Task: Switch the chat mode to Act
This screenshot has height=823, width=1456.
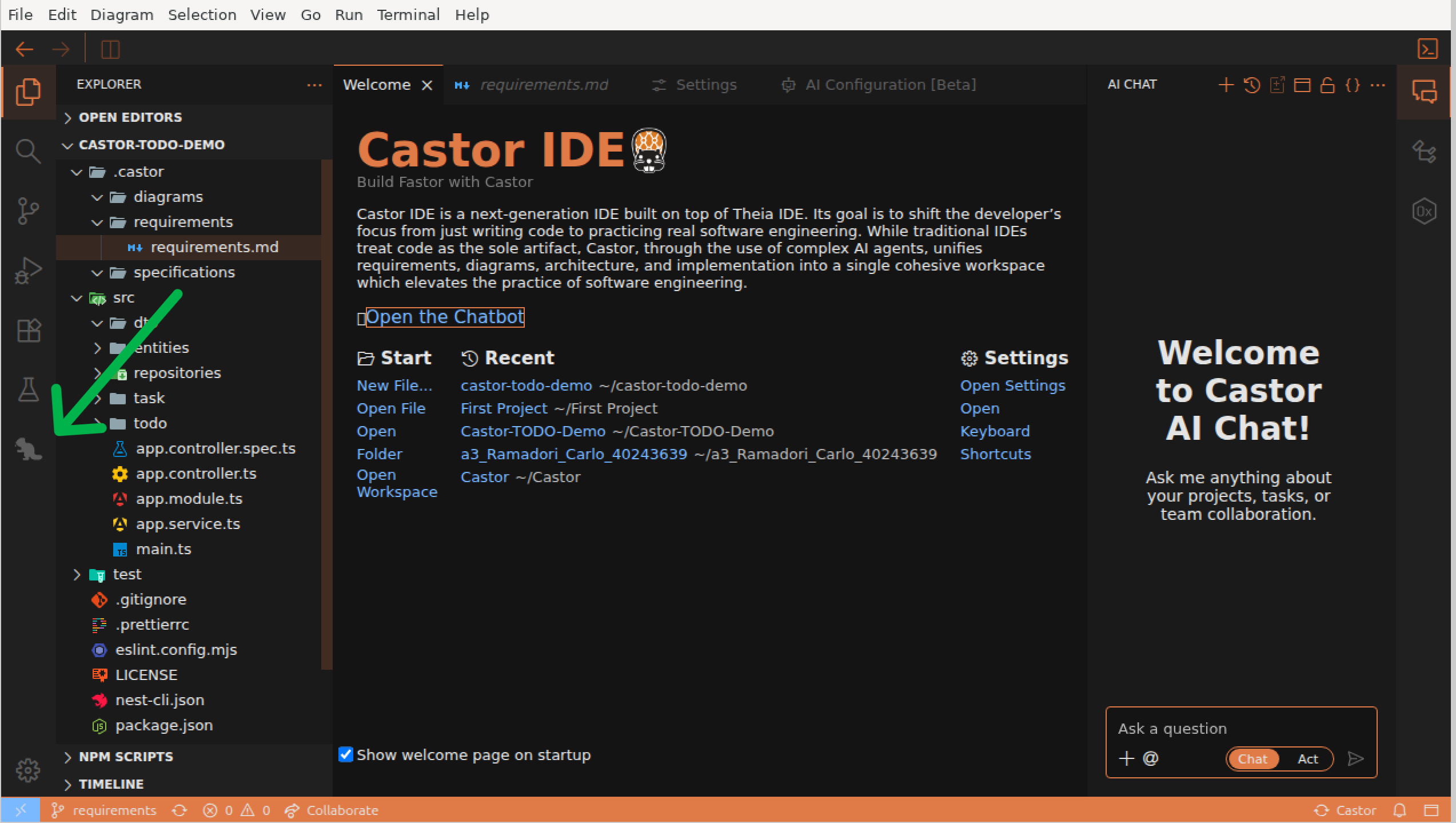Action: (x=1307, y=758)
